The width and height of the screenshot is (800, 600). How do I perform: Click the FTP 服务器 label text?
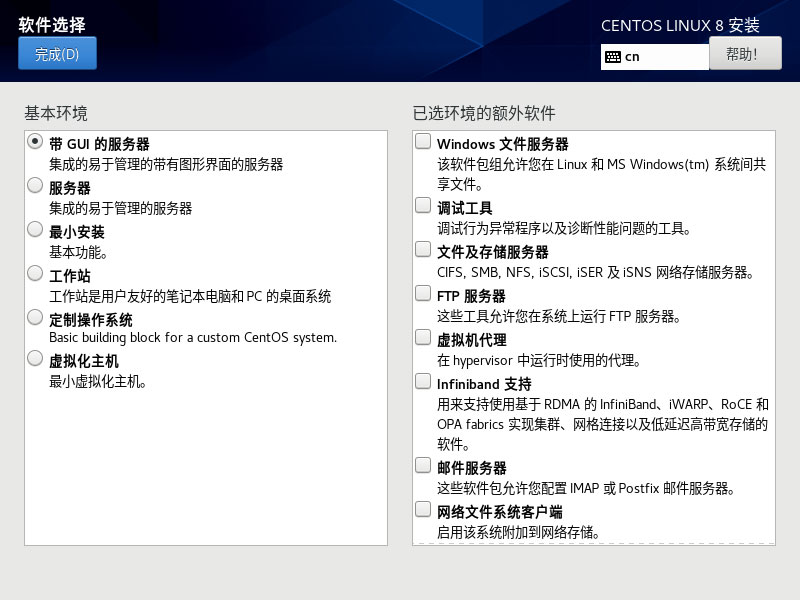pyautogui.click(x=471, y=296)
